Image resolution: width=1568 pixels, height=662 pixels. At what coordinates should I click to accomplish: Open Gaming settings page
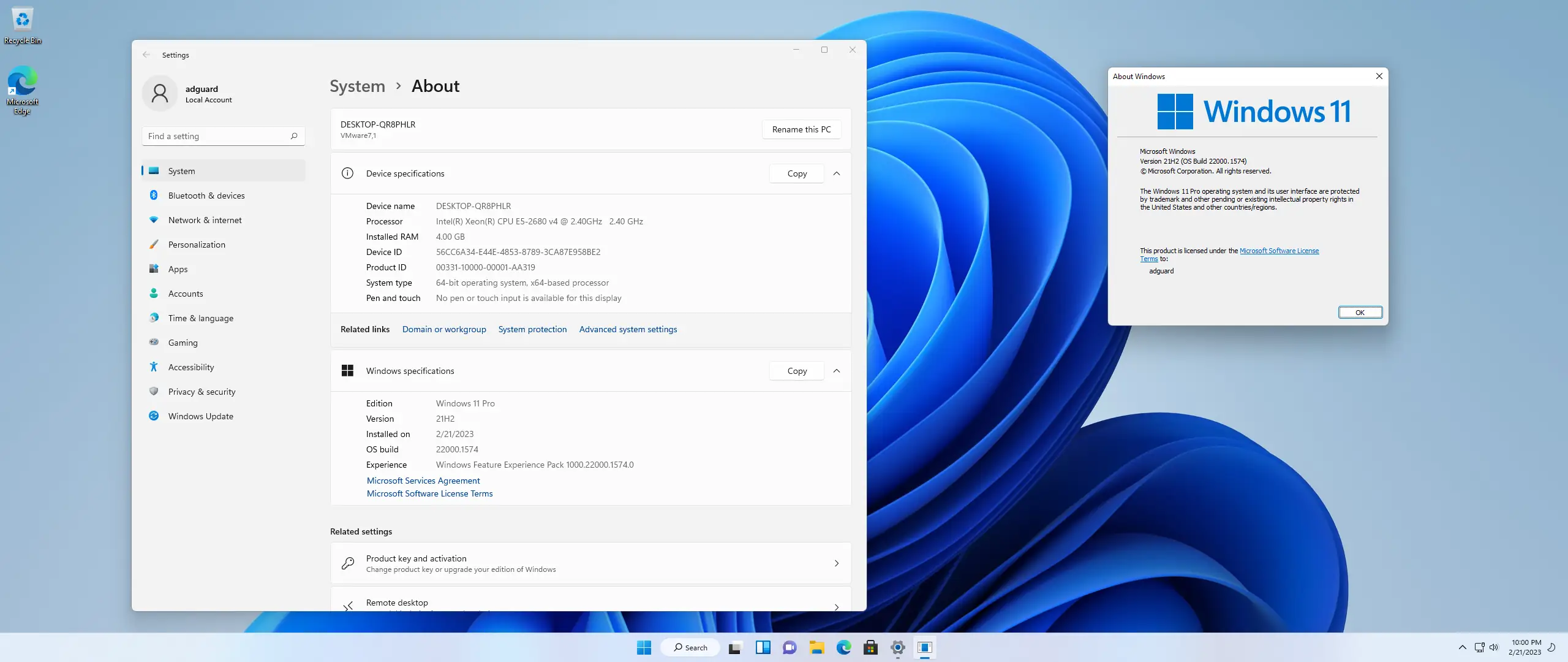224,343
